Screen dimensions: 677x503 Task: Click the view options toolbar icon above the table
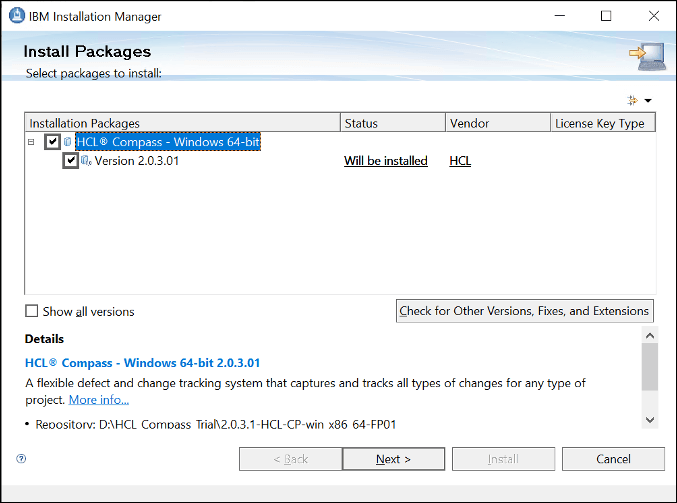pos(633,101)
